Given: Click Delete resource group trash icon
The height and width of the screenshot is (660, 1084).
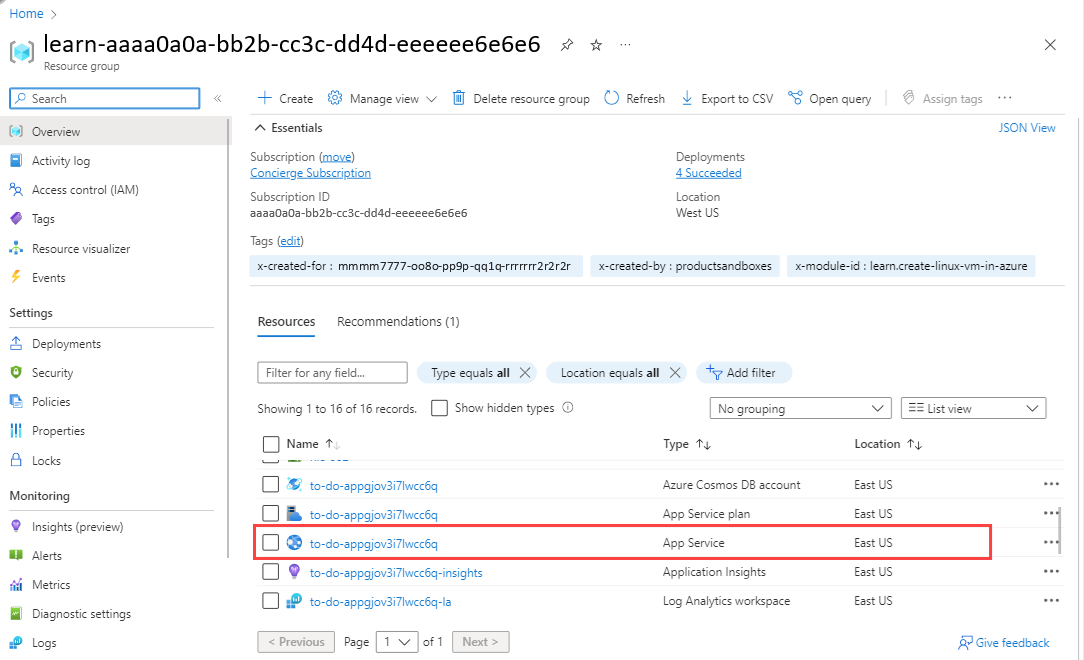Looking at the screenshot, I should click(458, 98).
